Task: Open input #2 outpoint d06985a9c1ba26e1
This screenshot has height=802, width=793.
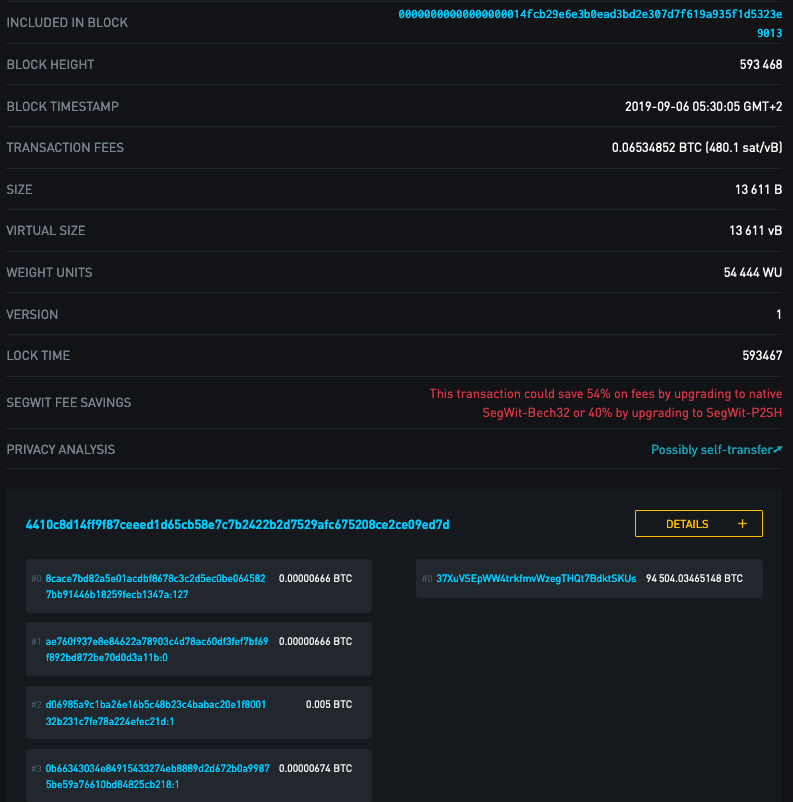Action: pos(156,712)
